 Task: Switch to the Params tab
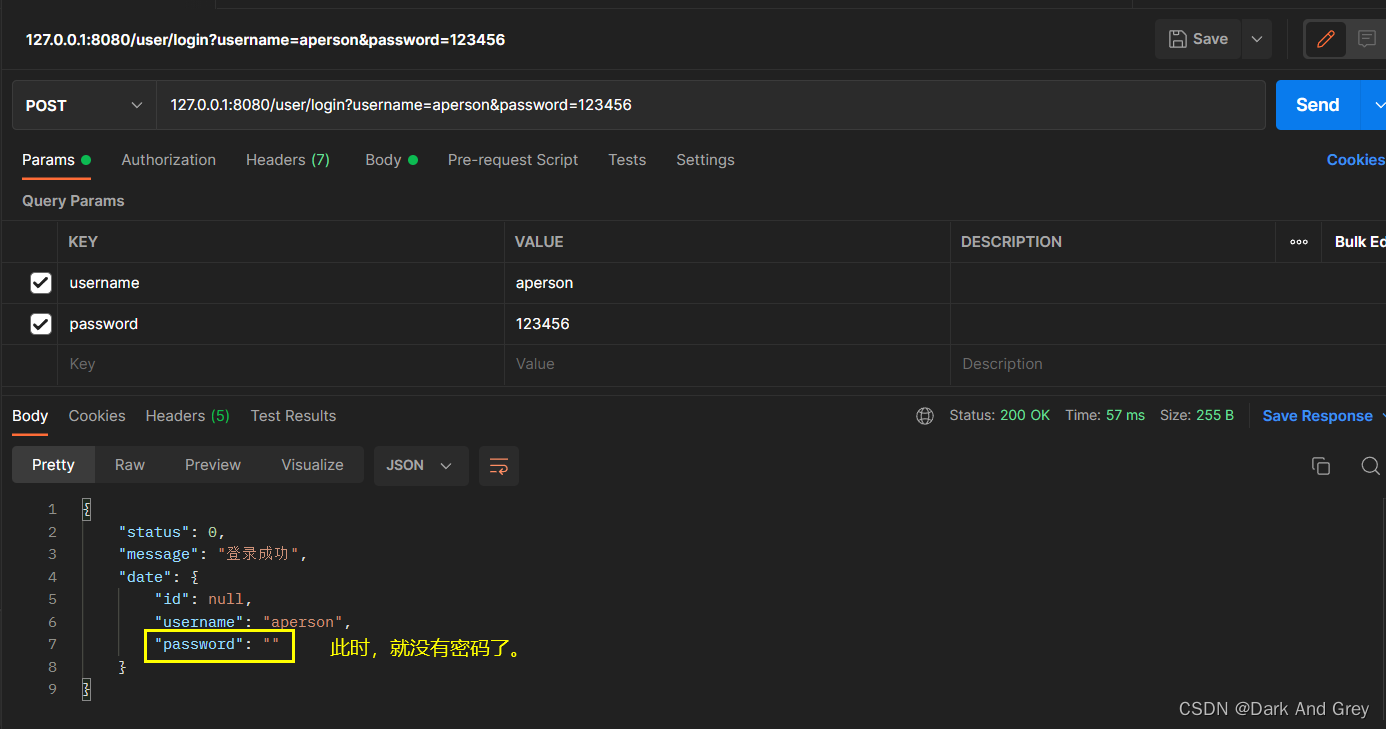coord(56,160)
